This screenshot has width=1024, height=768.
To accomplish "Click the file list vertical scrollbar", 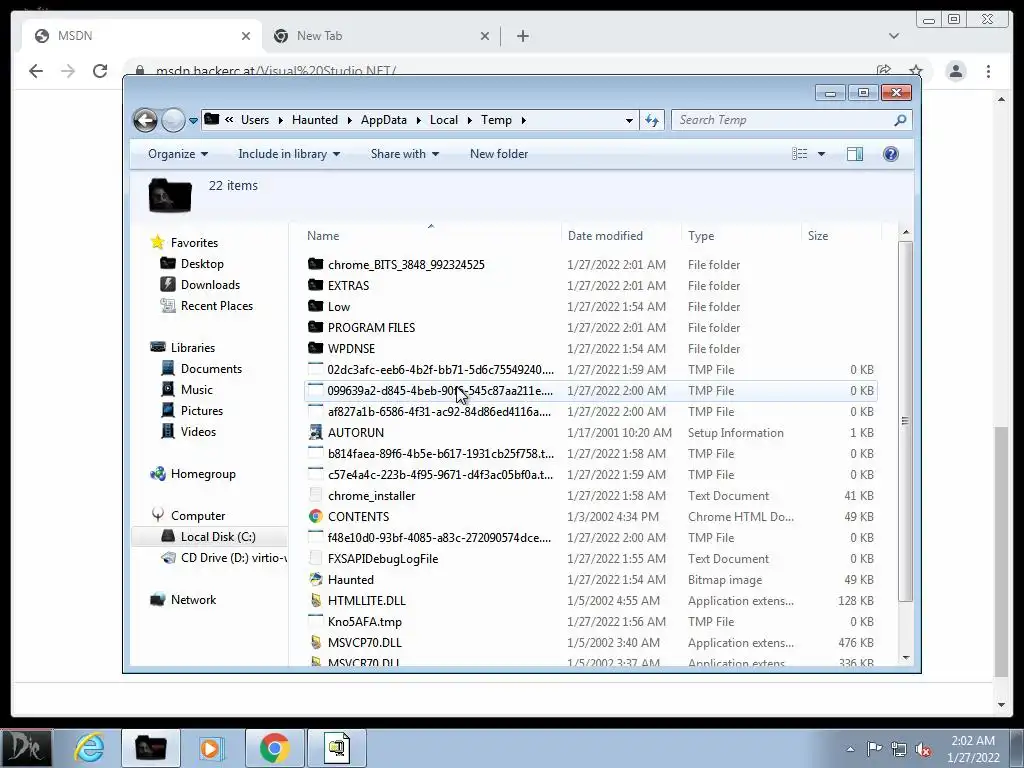I will 905,421.
